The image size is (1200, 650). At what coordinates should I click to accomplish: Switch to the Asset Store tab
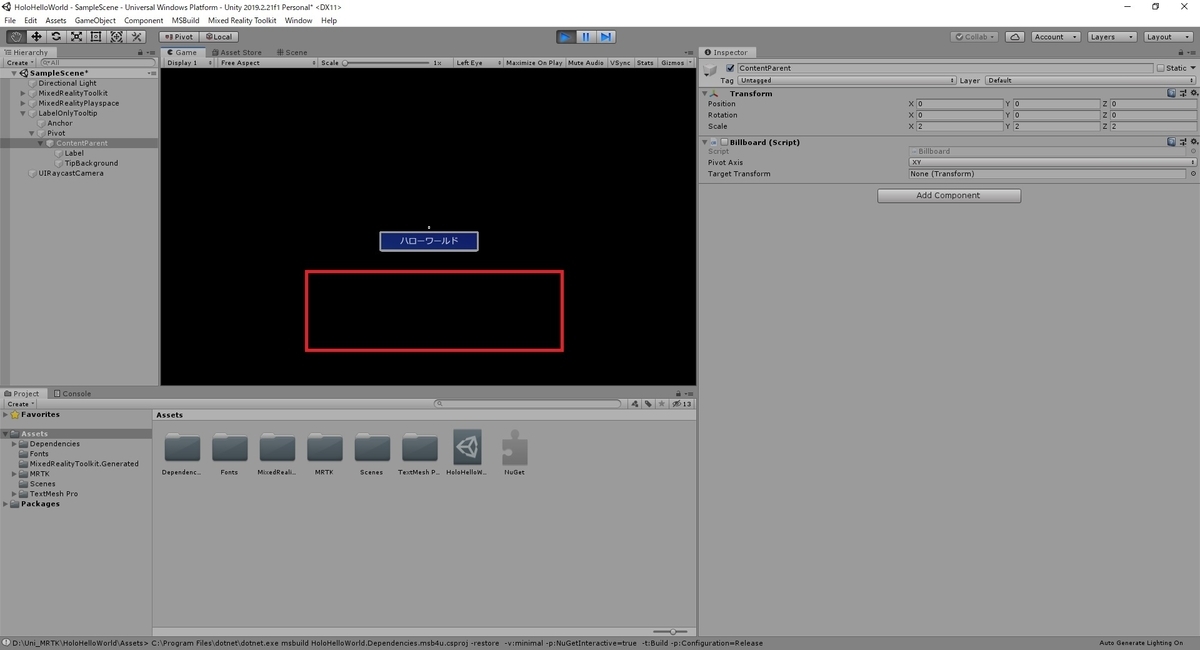(x=236, y=52)
